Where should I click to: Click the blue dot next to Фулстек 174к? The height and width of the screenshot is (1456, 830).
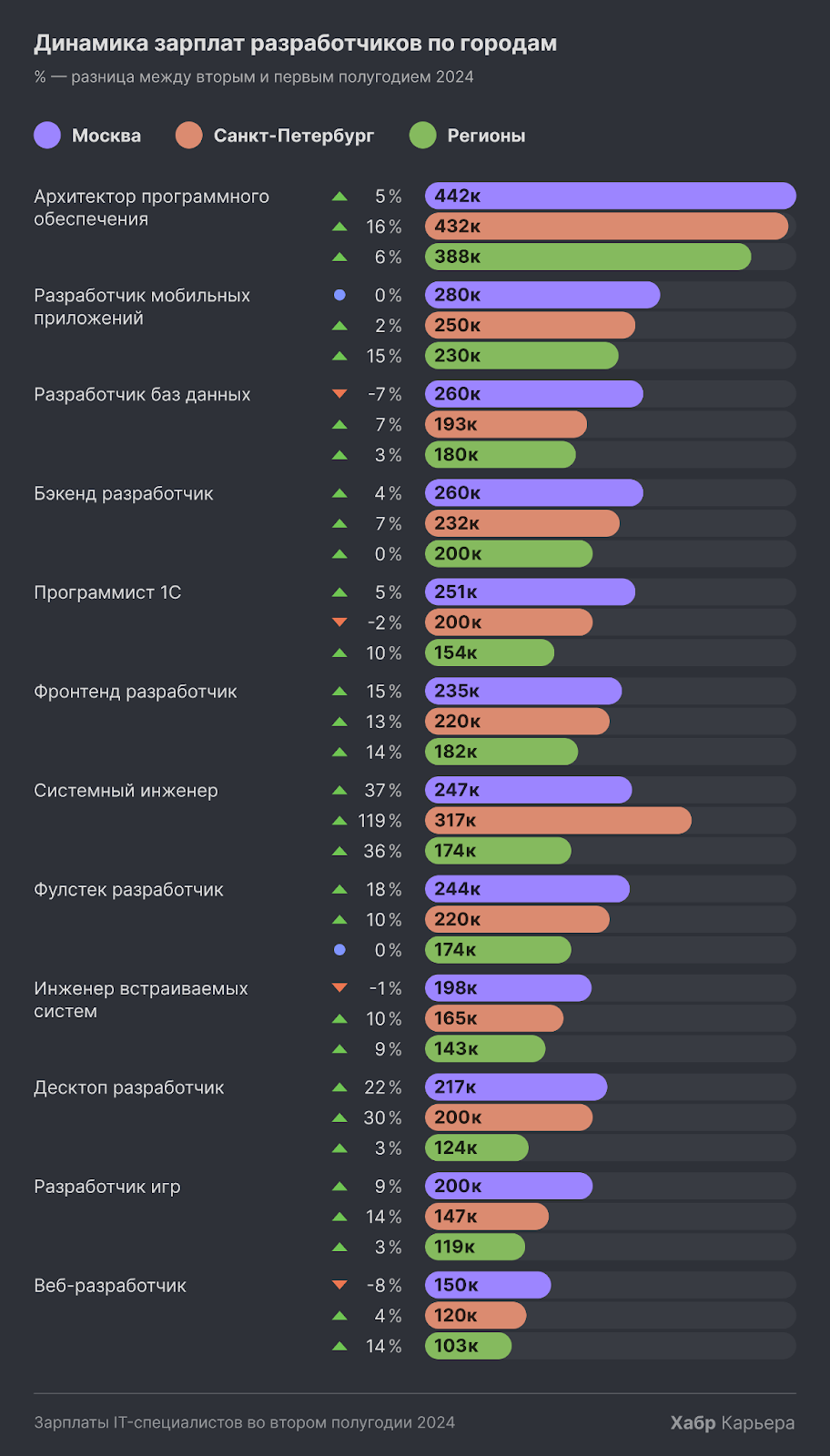point(339,950)
